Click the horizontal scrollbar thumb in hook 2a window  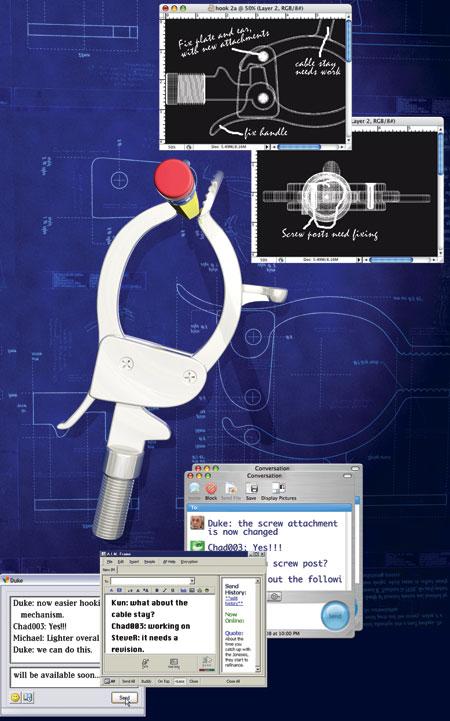coord(299,147)
